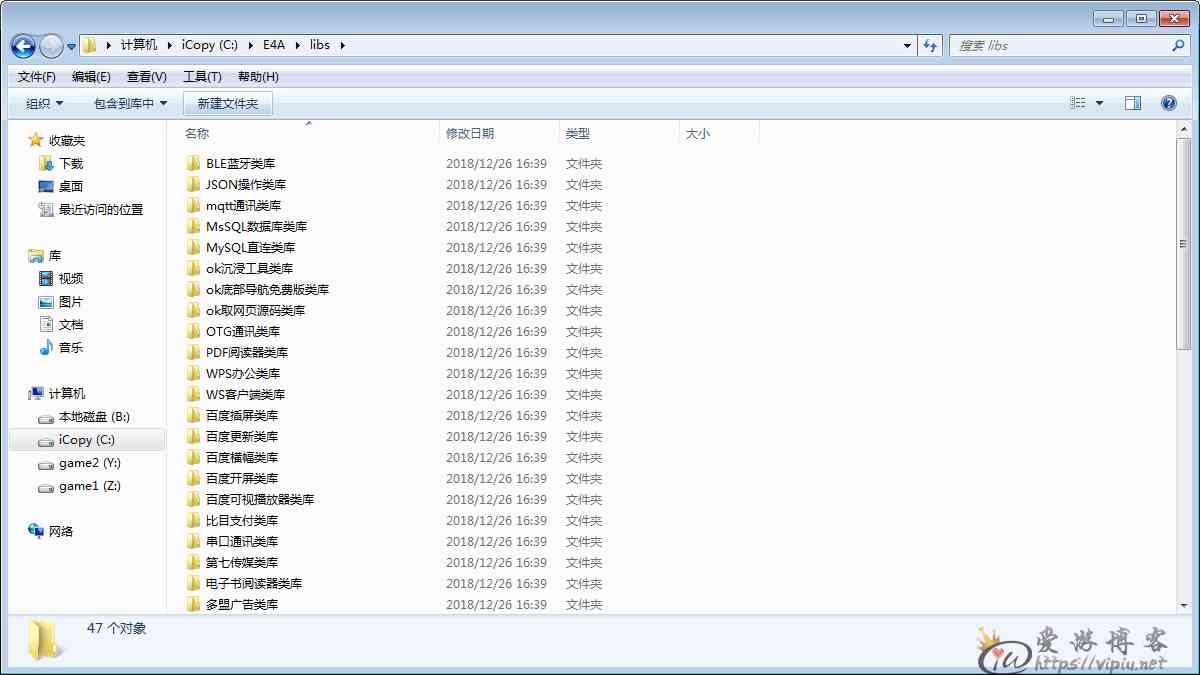The image size is (1200, 675).
Task: Open the recent pages history dropdown
Action: [72, 47]
